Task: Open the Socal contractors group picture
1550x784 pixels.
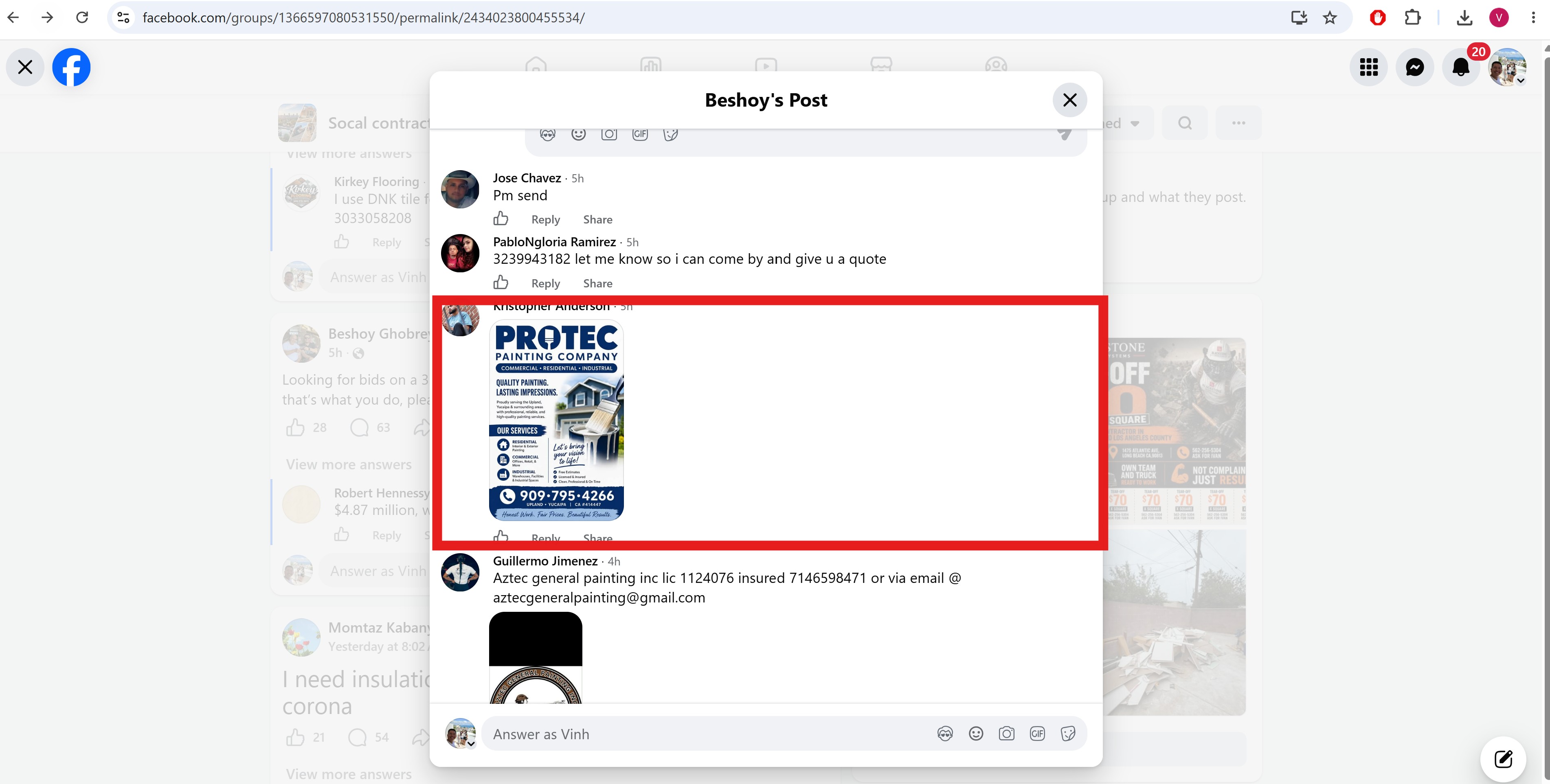Action: tap(297, 123)
